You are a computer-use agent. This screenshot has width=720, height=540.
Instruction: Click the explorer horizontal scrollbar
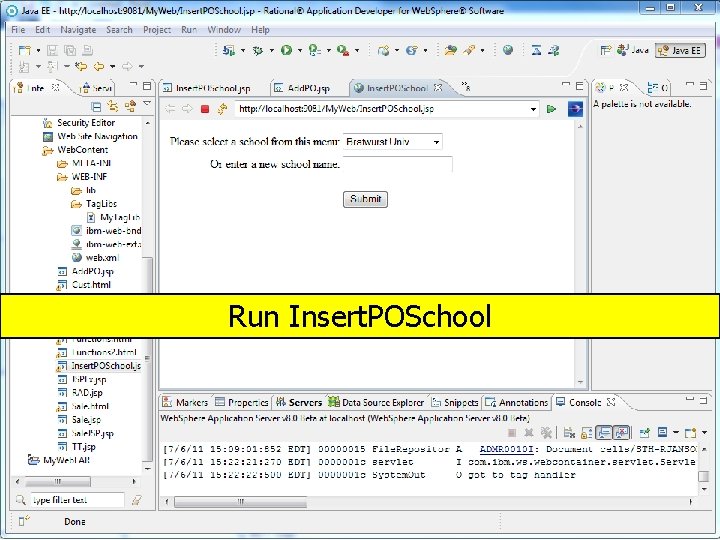(58, 482)
